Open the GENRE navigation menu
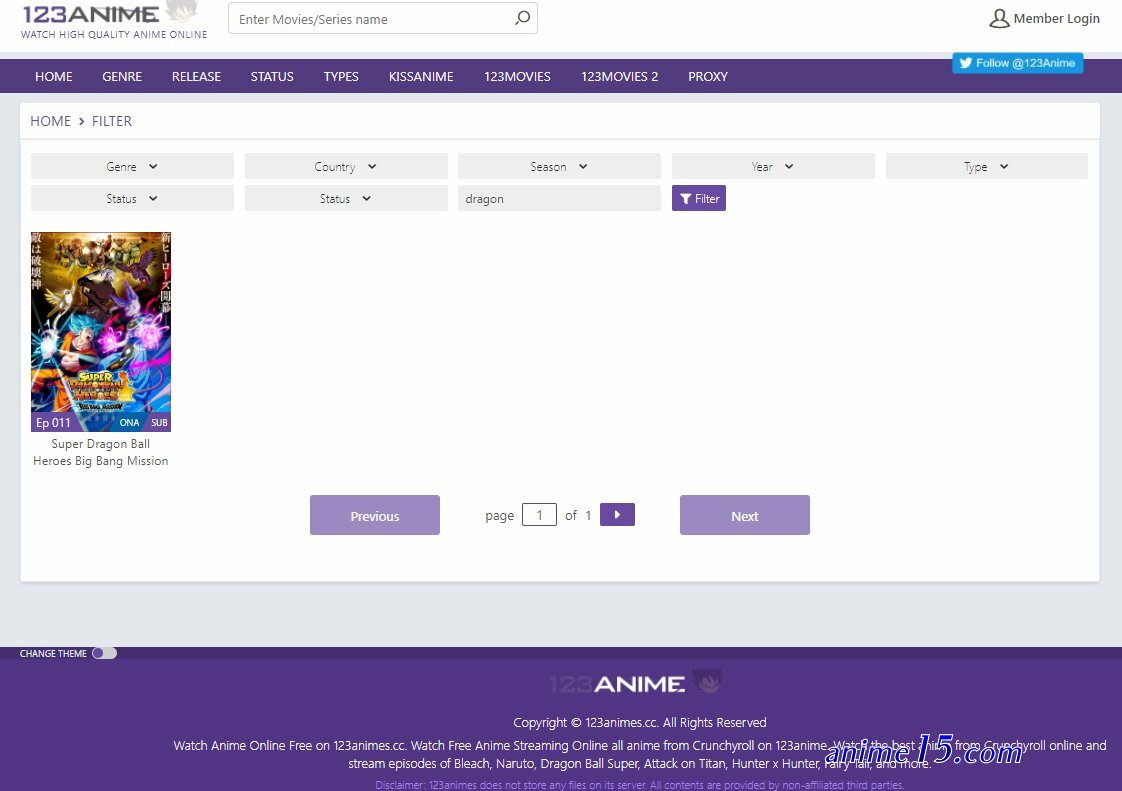 (x=122, y=77)
